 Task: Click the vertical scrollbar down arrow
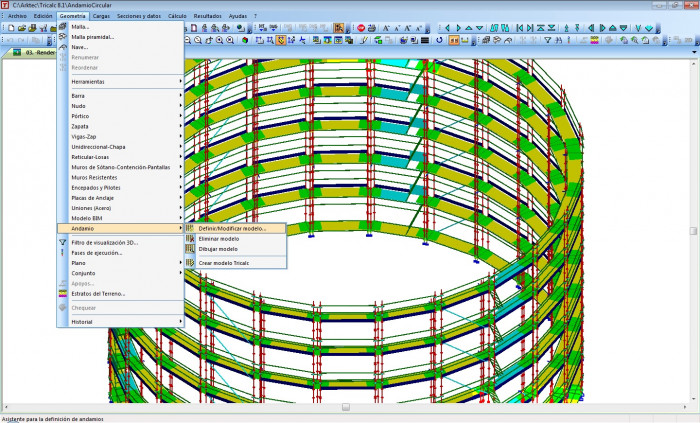pos(693,399)
